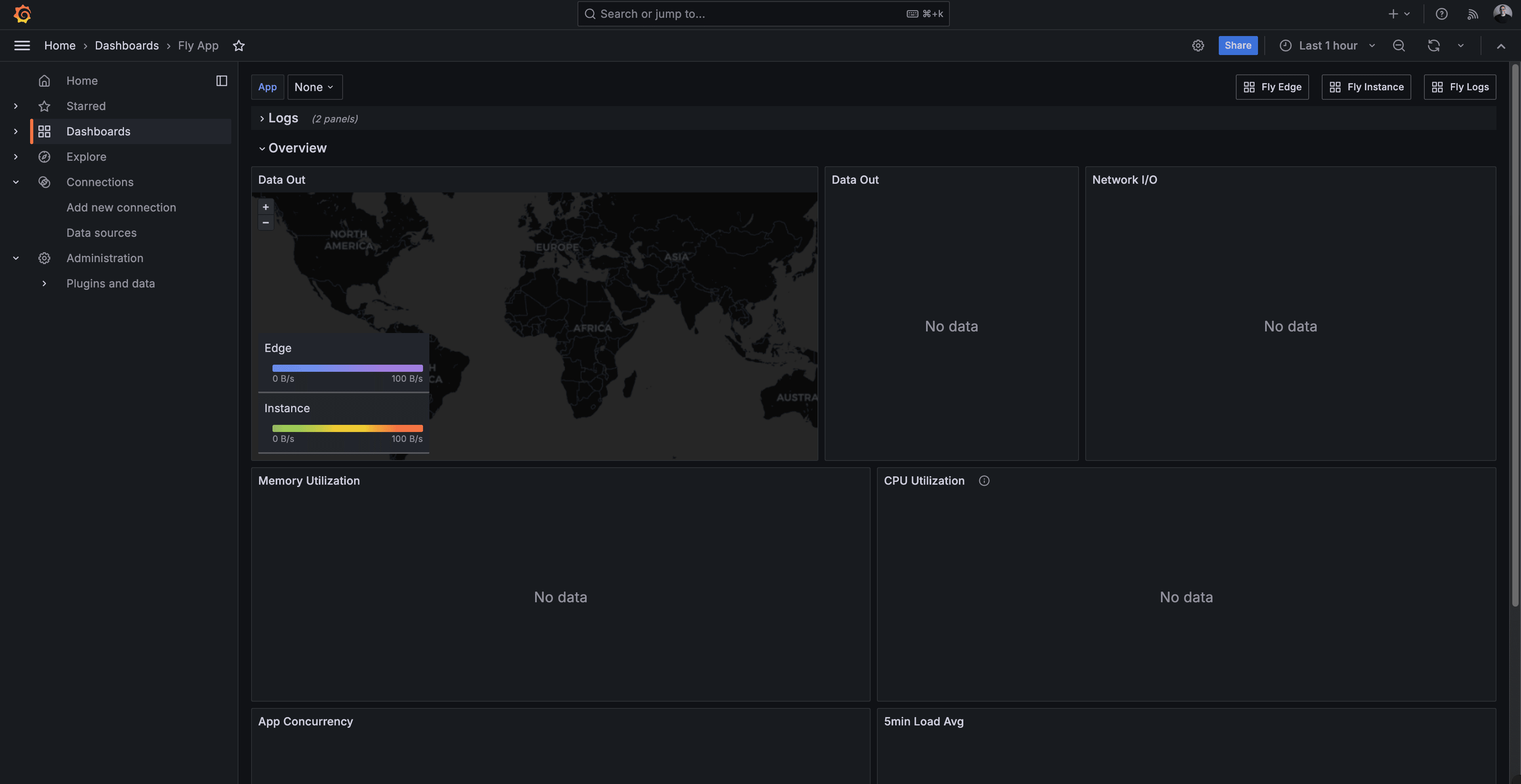The height and width of the screenshot is (784, 1521).
Task: Click the zoom out time range icon
Action: tap(1398, 46)
